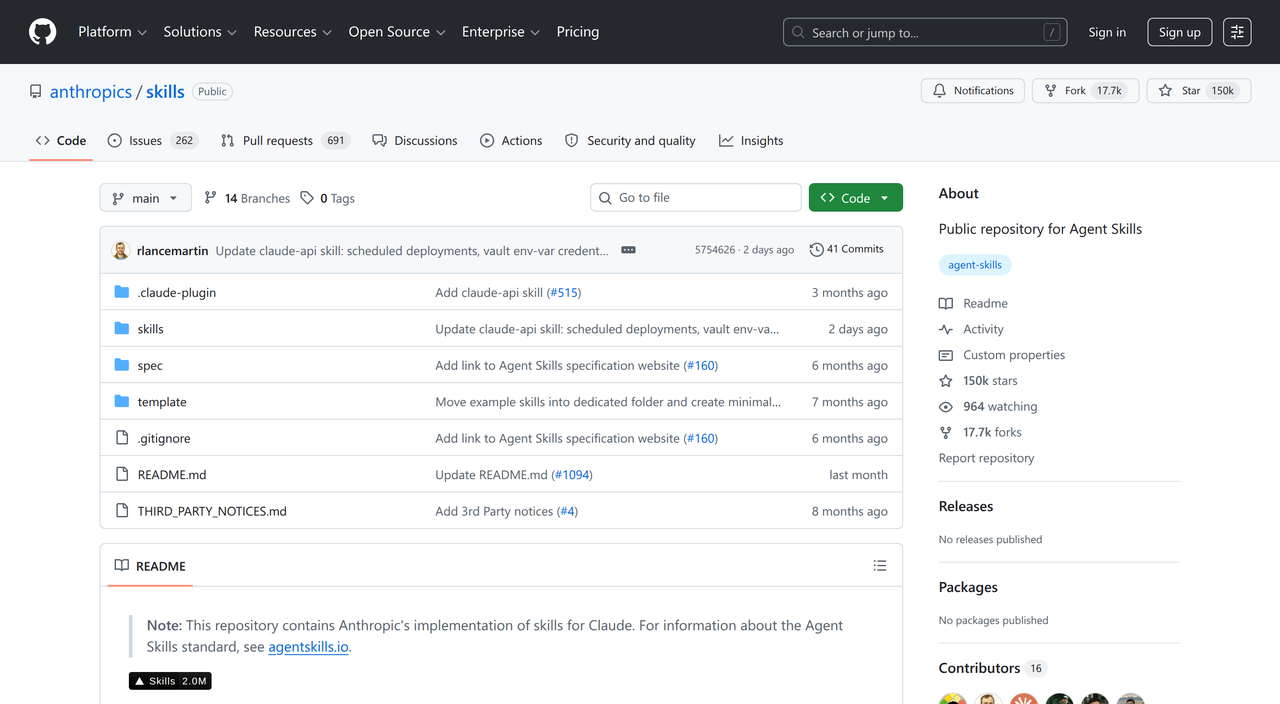Click the .claude-plugin folder icon
The height and width of the screenshot is (704, 1280).
tap(122, 292)
